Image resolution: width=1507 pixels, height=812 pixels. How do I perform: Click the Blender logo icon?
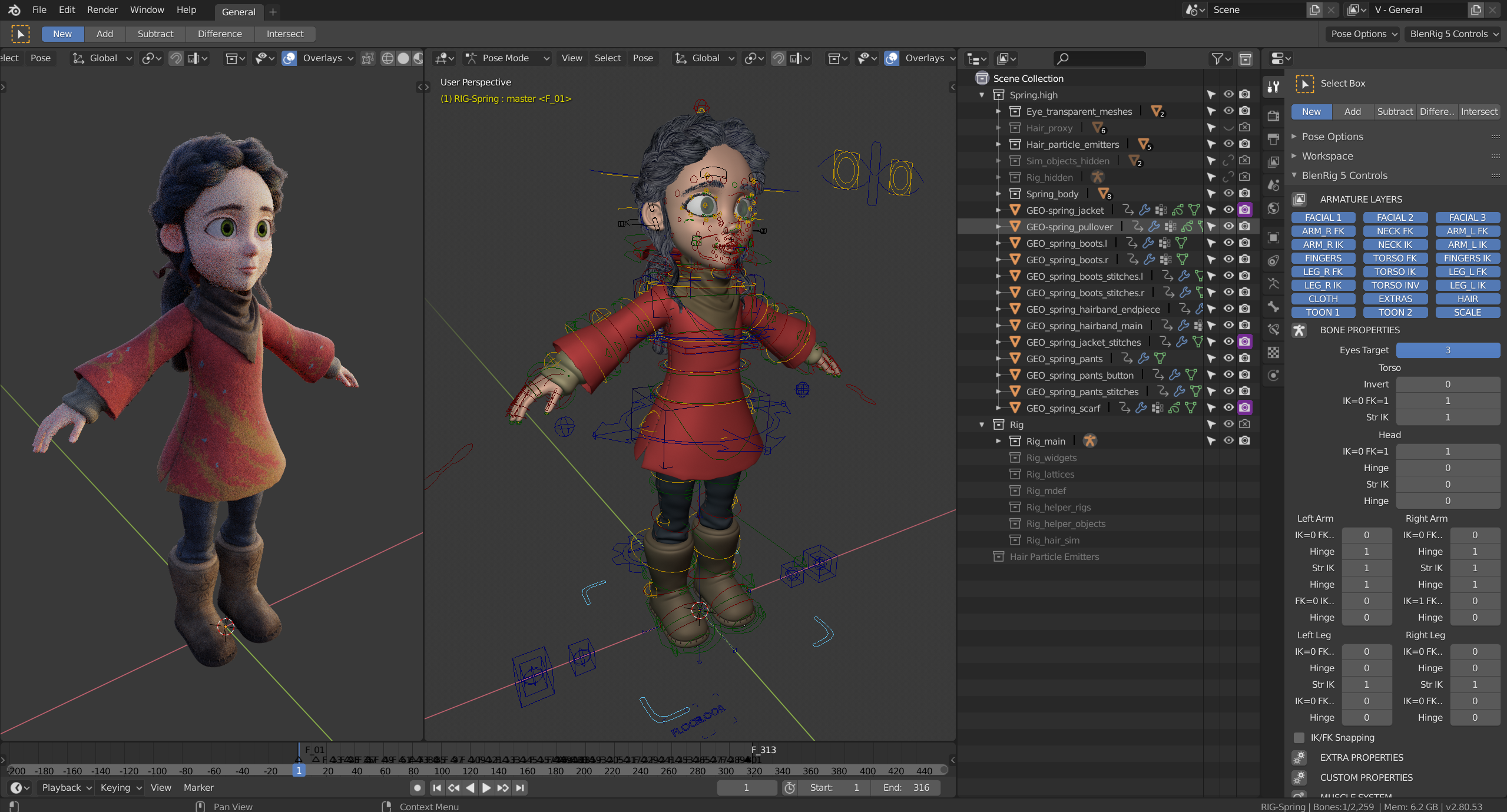(x=14, y=10)
